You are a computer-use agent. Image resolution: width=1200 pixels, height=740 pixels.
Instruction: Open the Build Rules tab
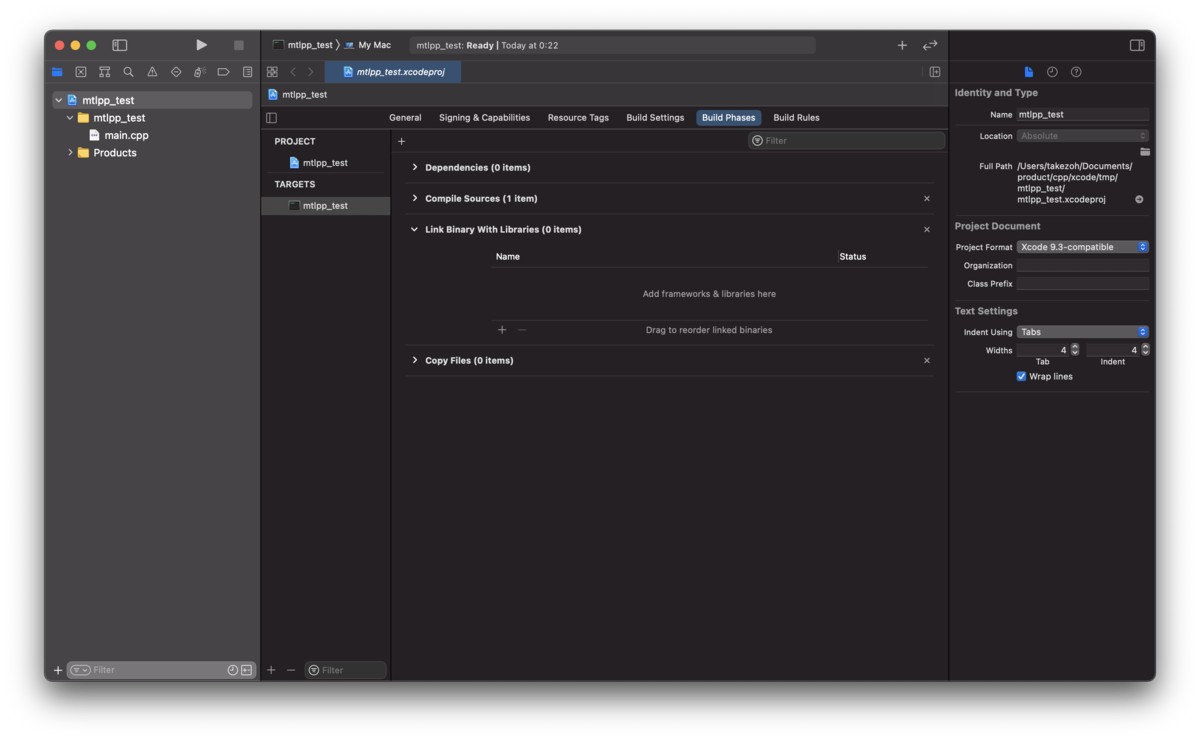(x=796, y=118)
